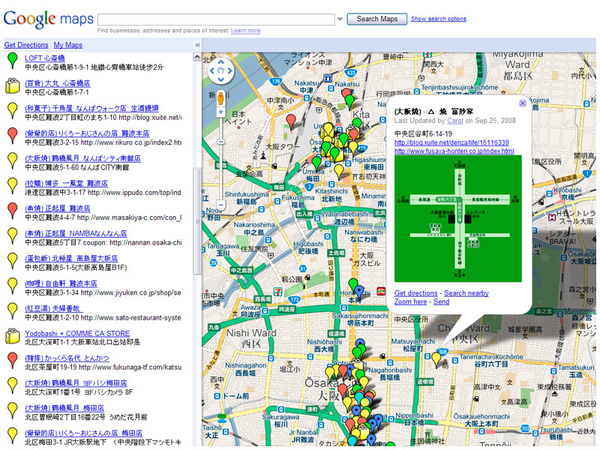Image resolution: width=600 pixels, height=450 pixels.
Task: Click the yellow pin beside the jiyuken.co.jp entry
Action: point(13,286)
